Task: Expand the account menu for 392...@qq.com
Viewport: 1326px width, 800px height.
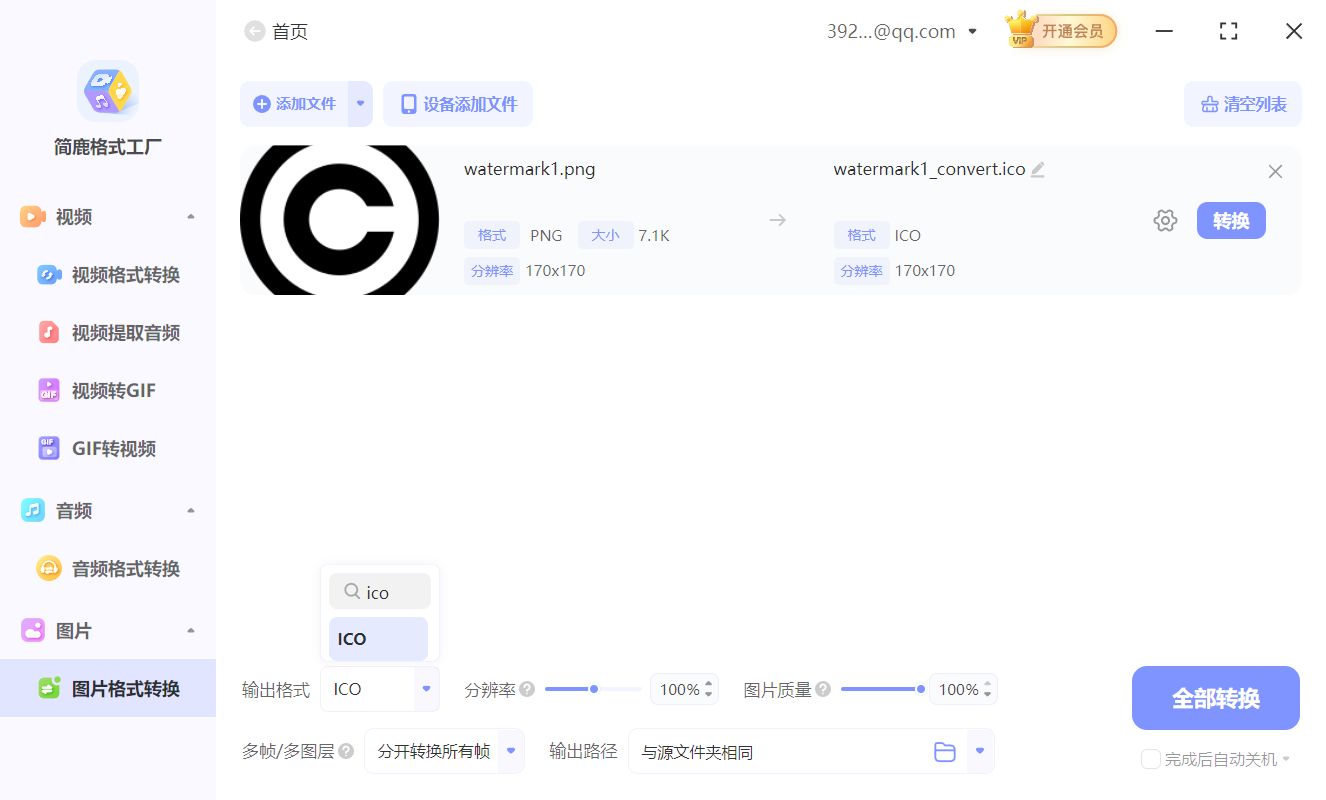Action: (x=971, y=31)
